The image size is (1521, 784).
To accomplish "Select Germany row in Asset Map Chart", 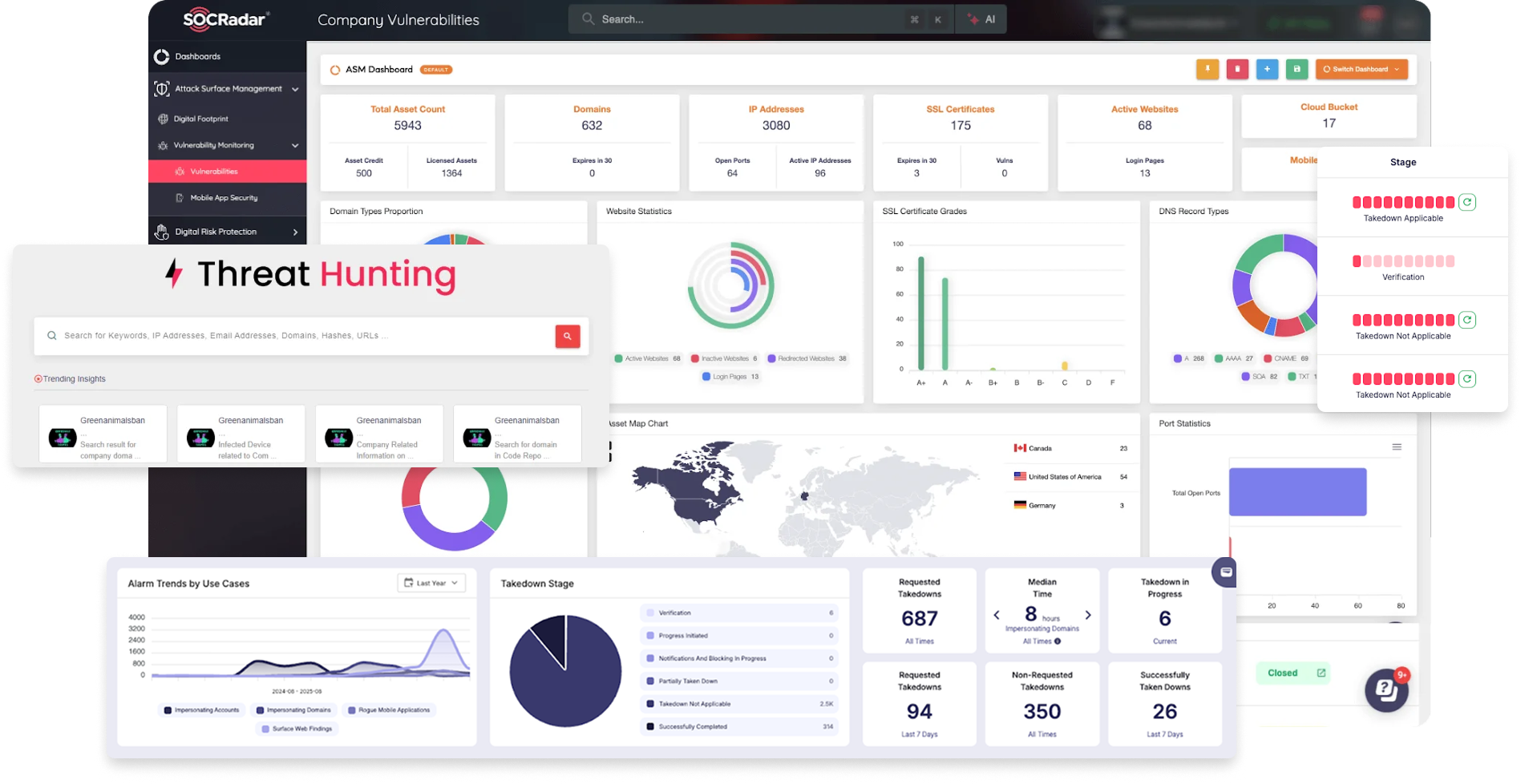I will click(1070, 506).
